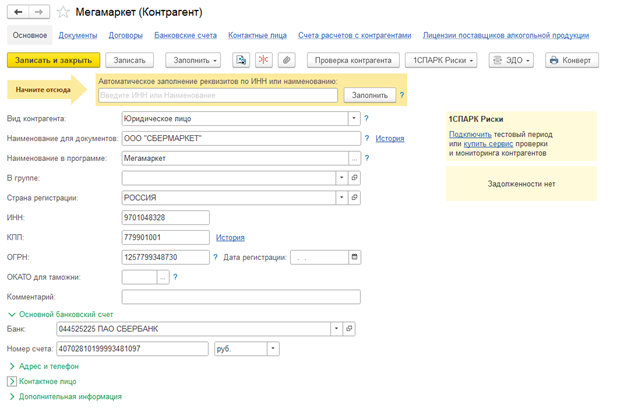
Task: Switch to the Банковские счета tab
Action: pyautogui.click(x=185, y=35)
